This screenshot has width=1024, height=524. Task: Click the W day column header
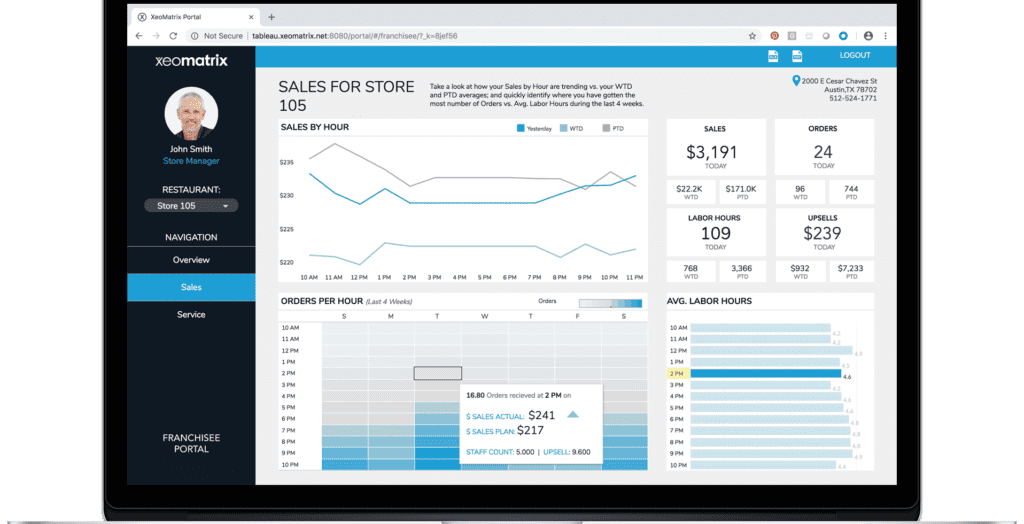[x=485, y=316]
